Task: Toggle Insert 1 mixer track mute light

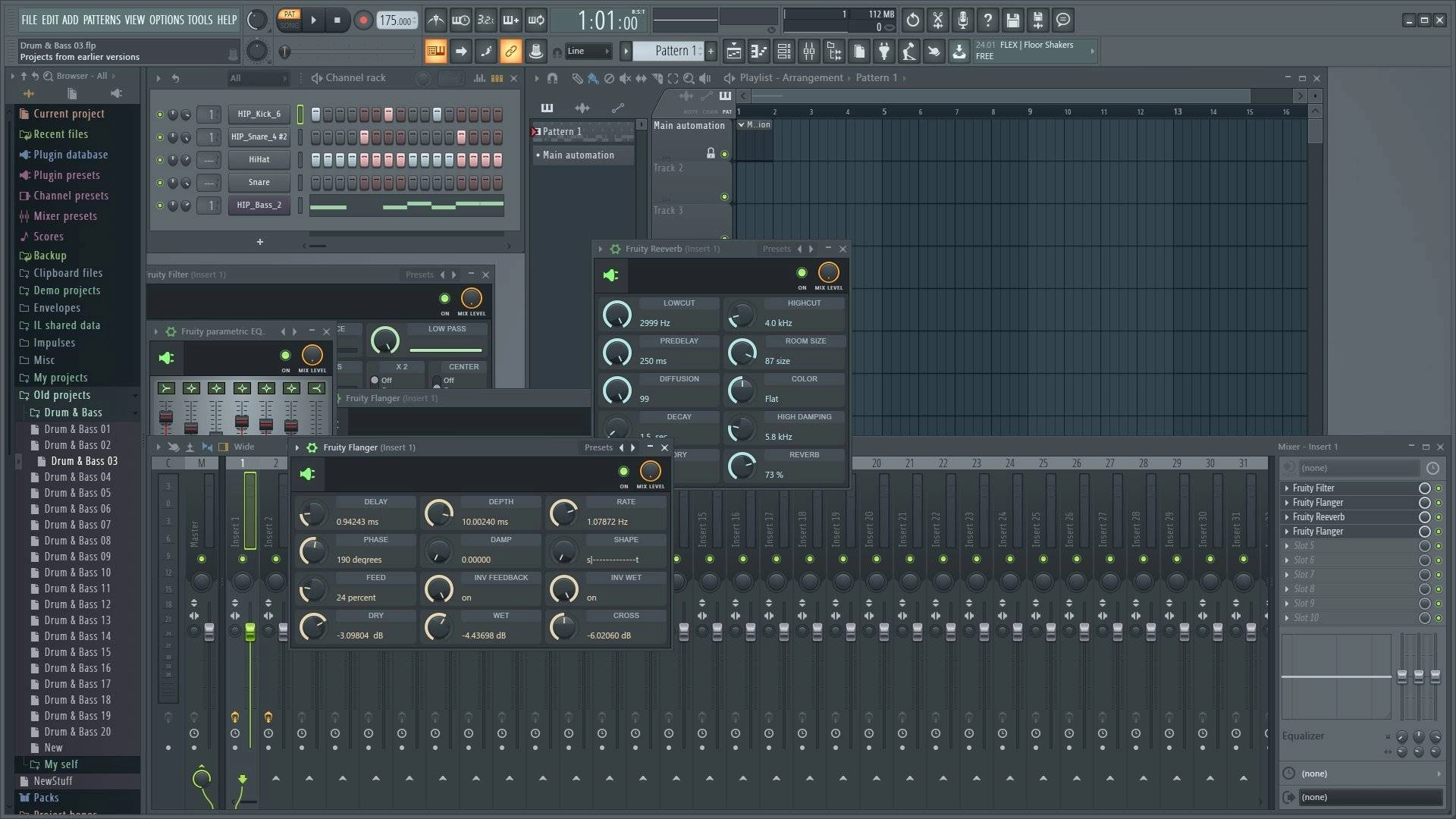Action: coord(243,560)
